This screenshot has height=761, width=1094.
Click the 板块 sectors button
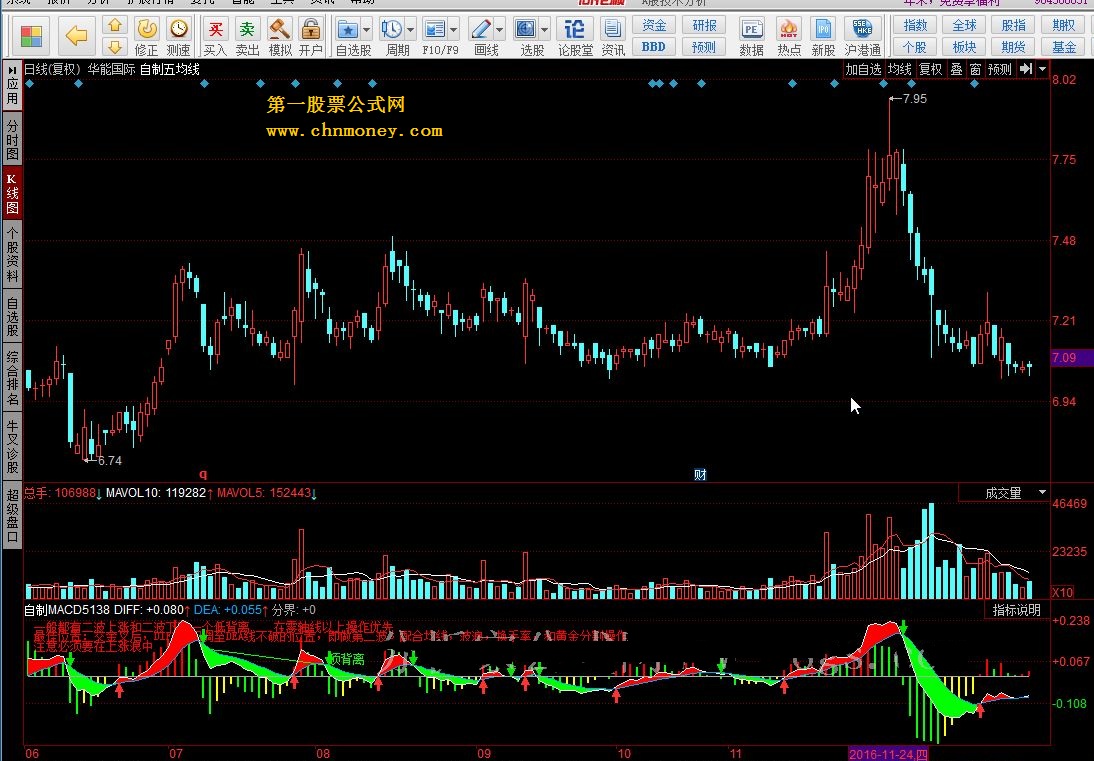pos(964,47)
